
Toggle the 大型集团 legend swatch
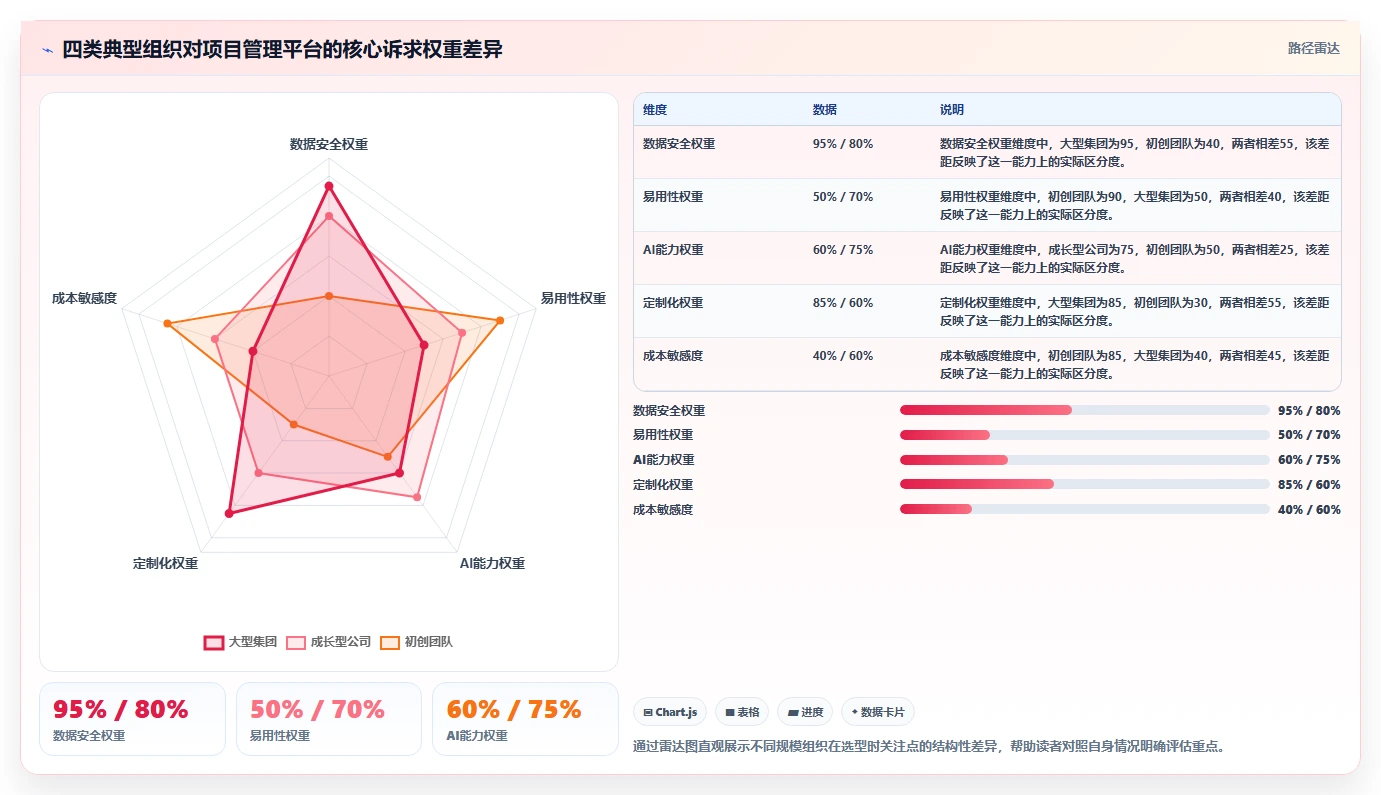[214, 642]
